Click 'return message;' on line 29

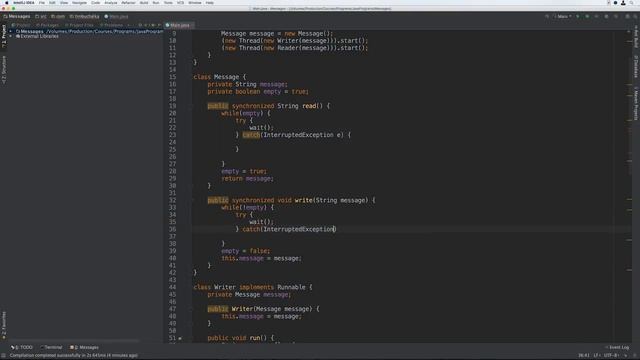pyautogui.click(x=247, y=178)
